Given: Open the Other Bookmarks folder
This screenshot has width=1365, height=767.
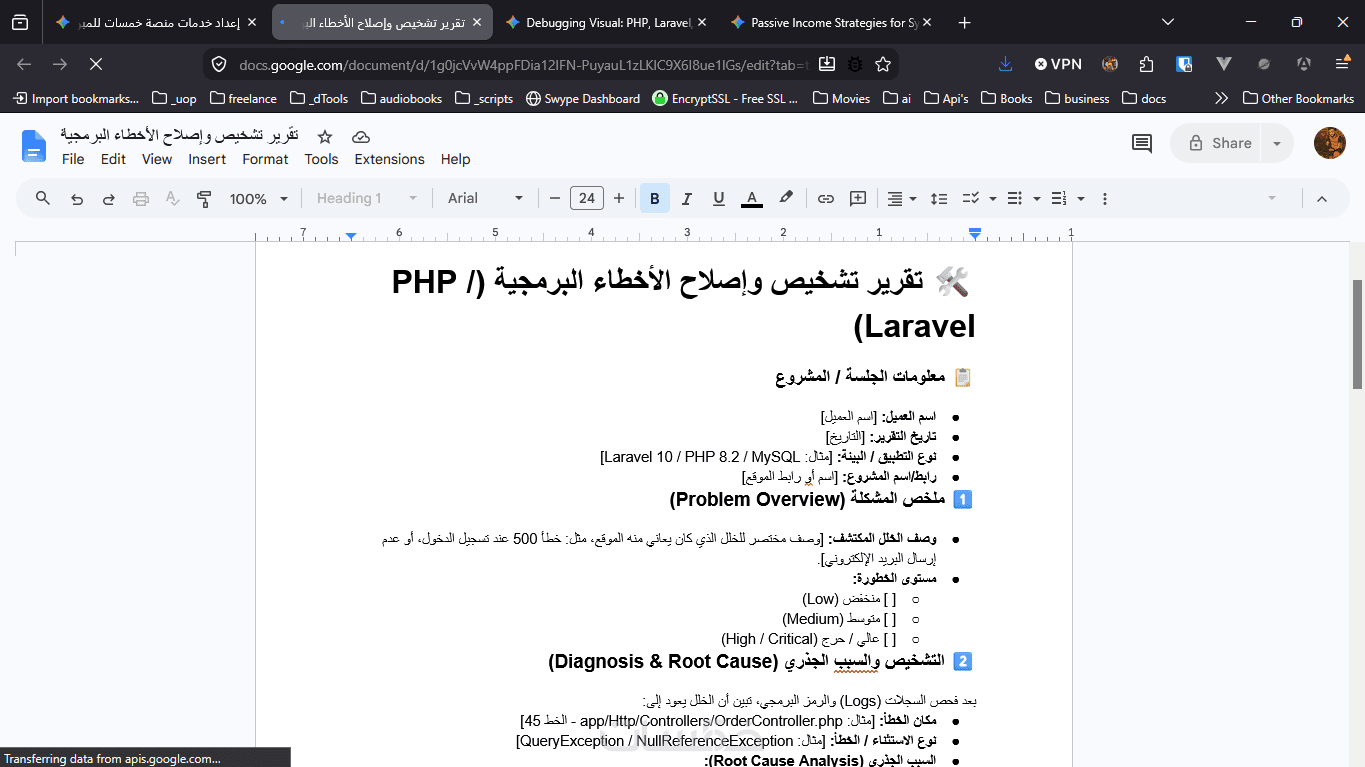Looking at the screenshot, I should click(x=1298, y=98).
